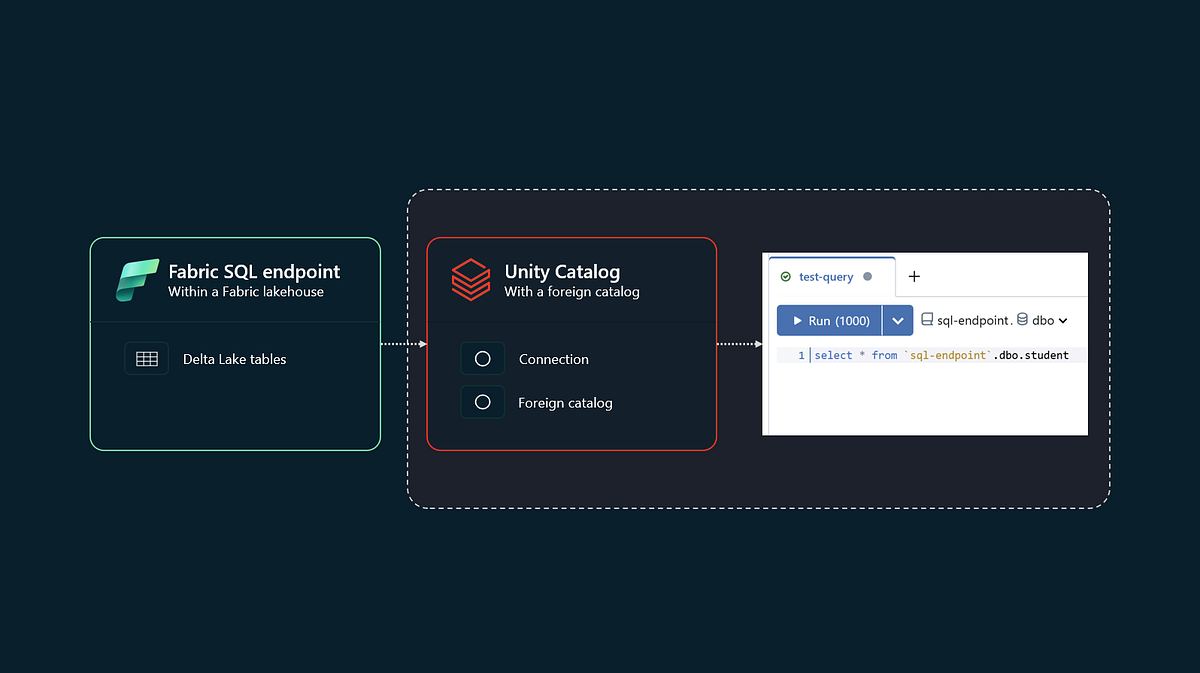Viewport: 1200px width, 673px height.
Task: Click the gray status dot on test-query tab
Action: click(x=868, y=277)
